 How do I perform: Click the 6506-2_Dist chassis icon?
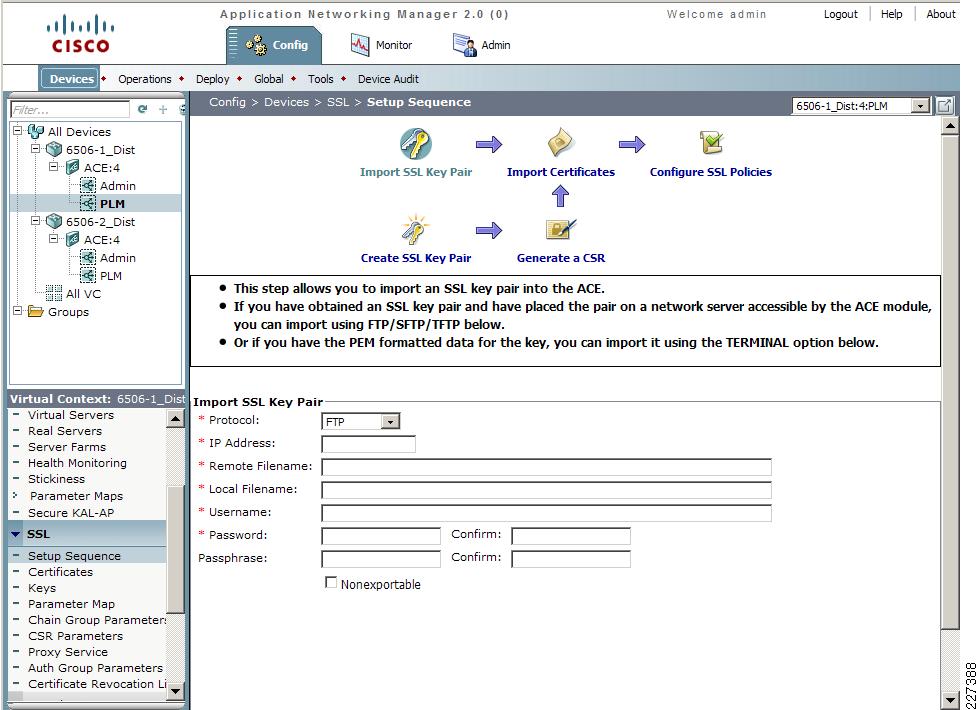click(54, 221)
